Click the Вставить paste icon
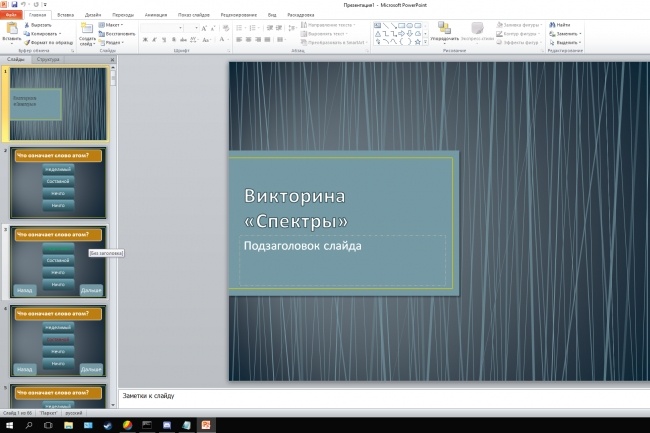 tap(12, 29)
